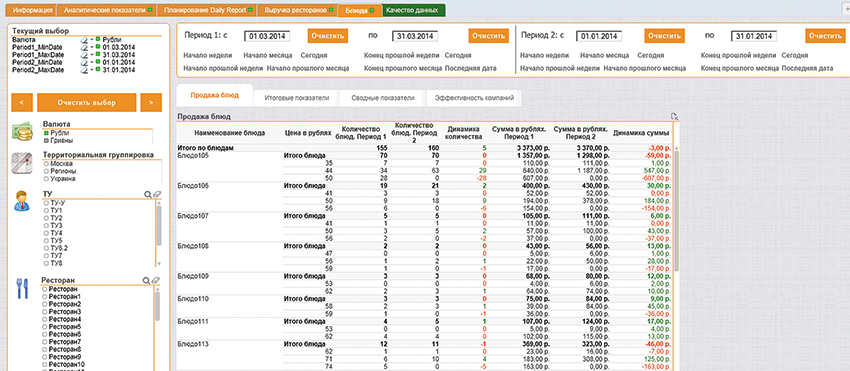Screen dimensions: 850x371
Task: Click the Период 2 end date field
Action: coord(754,36)
